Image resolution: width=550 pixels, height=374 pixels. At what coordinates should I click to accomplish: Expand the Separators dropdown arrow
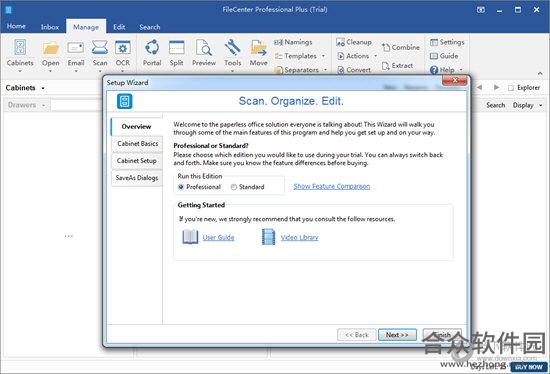325,70
